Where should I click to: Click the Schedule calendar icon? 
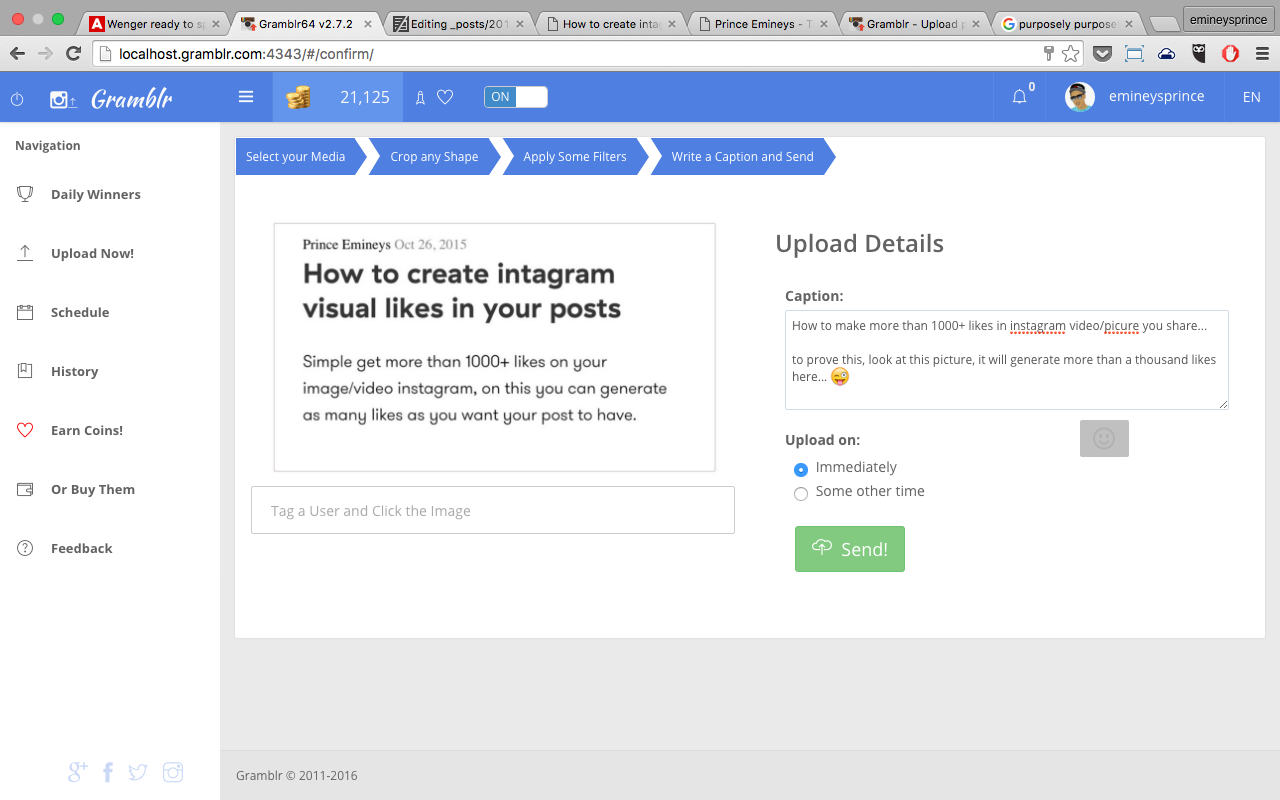point(25,312)
